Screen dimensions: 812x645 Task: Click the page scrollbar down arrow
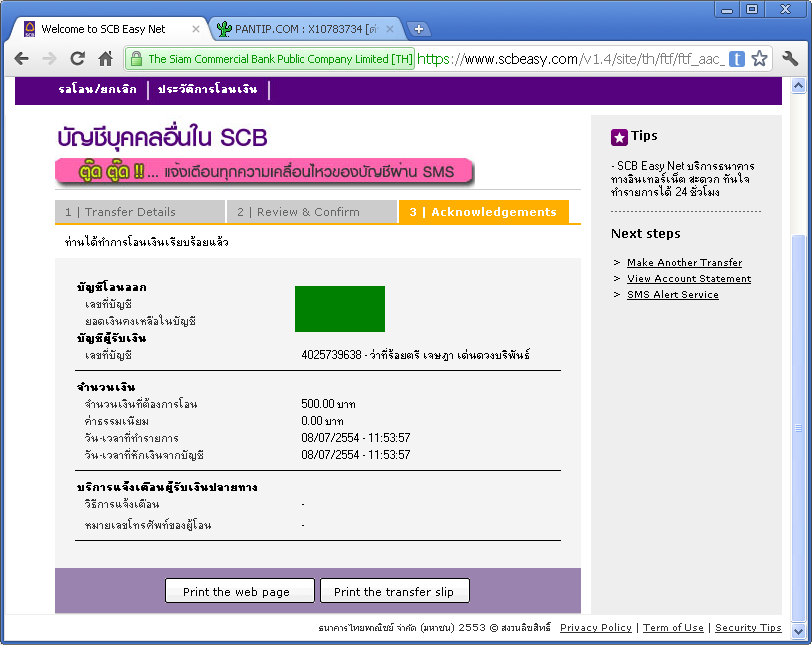(x=798, y=632)
